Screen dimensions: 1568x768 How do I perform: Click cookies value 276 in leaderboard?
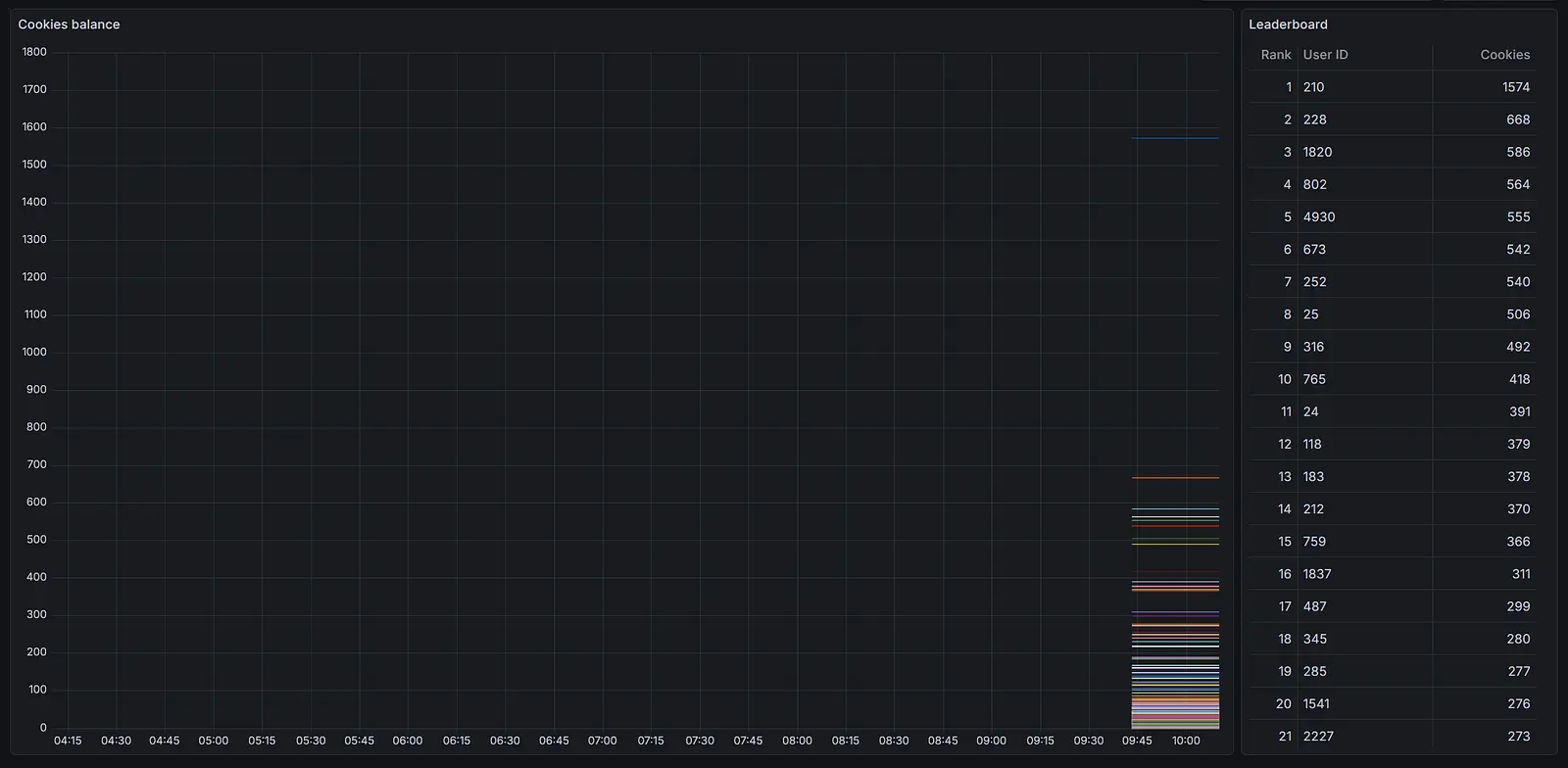click(x=1518, y=703)
